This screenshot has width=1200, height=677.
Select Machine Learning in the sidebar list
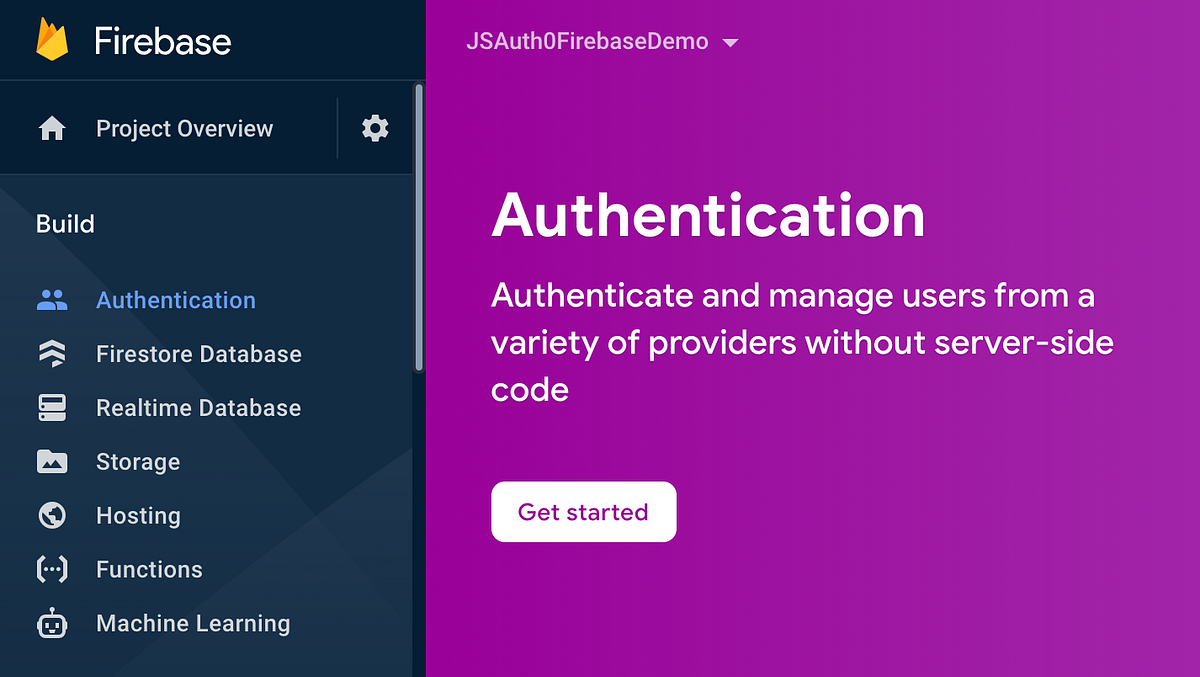click(x=192, y=623)
